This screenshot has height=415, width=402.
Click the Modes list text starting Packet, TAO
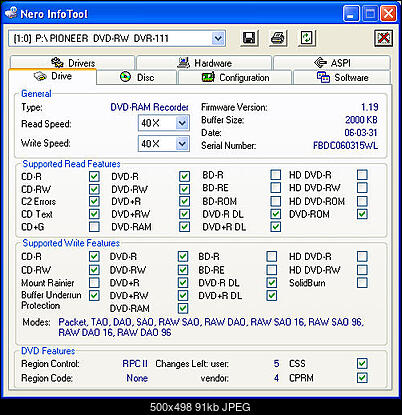(x=211, y=327)
